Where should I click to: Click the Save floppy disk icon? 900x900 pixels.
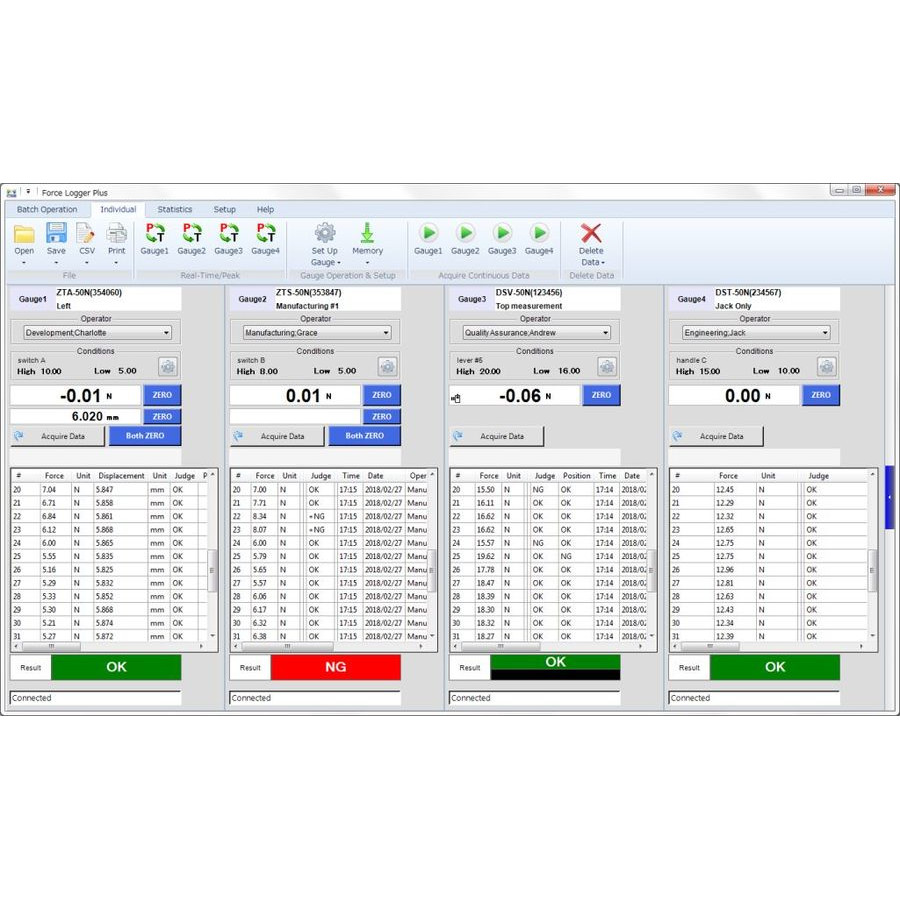click(x=56, y=235)
